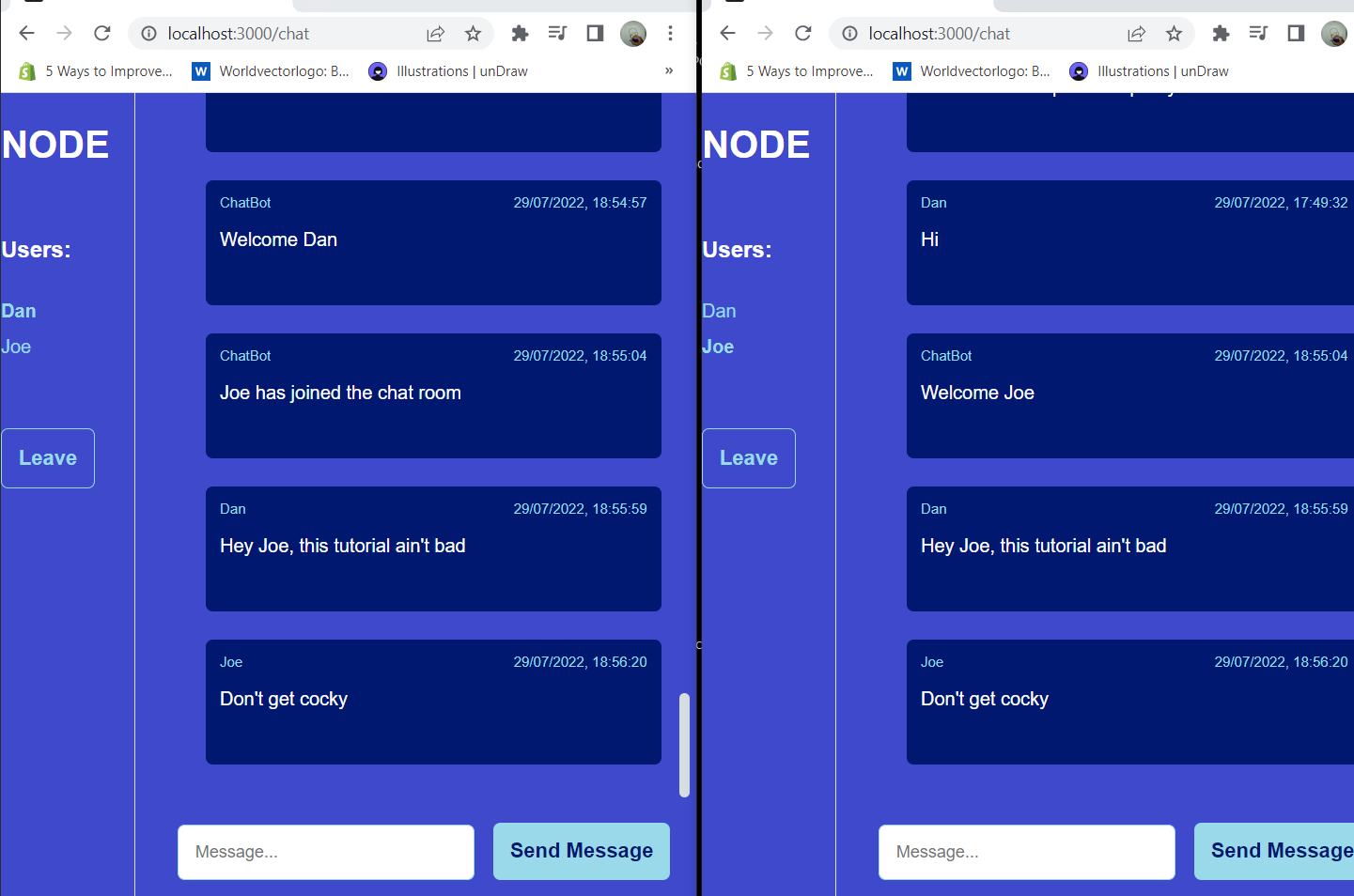Viewport: 1354px width, 896px height.
Task: Expand the overflow bookmarks chevron
Action: [x=668, y=70]
